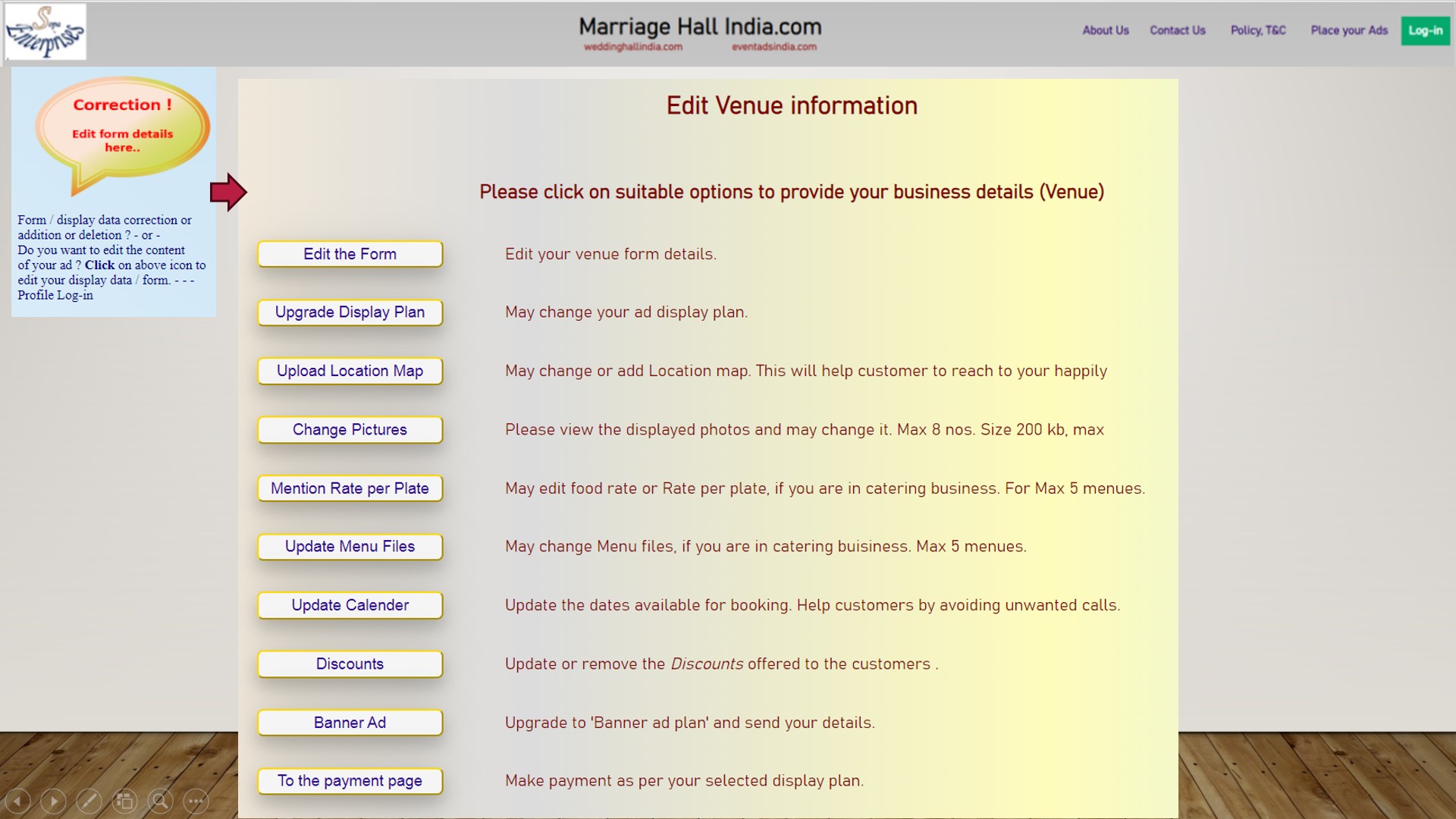Go to the payment page button
The height and width of the screenshot is (819, 1456).
(x=350, y=781)
